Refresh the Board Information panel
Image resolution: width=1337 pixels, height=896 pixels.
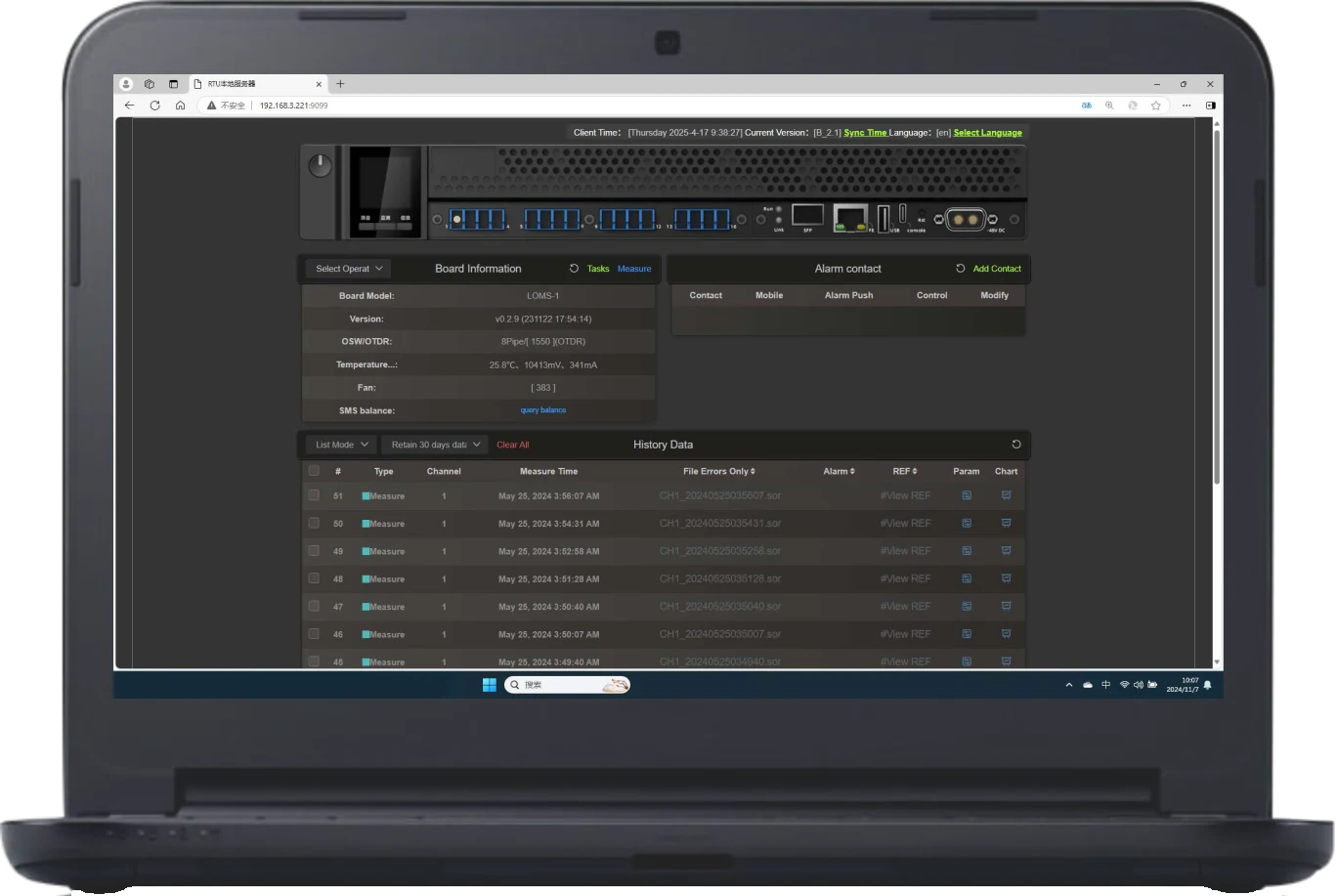point(574,268)
